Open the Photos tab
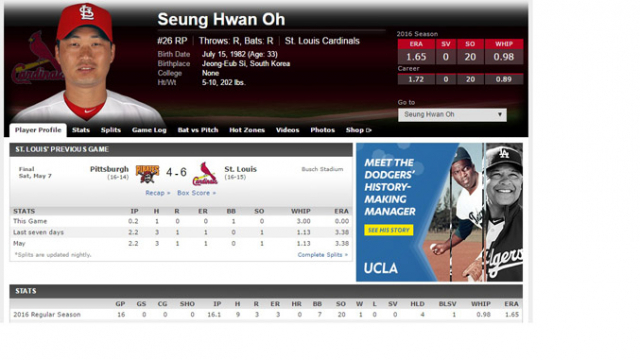640x360 pixels. (x=322, y=130)
